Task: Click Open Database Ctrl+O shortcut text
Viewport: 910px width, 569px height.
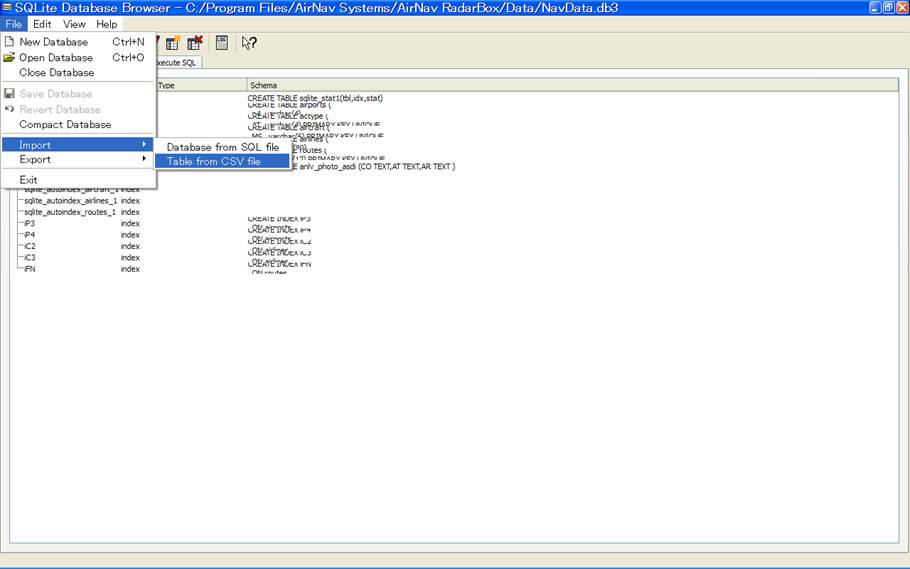Action: click(x=128, y=57)
